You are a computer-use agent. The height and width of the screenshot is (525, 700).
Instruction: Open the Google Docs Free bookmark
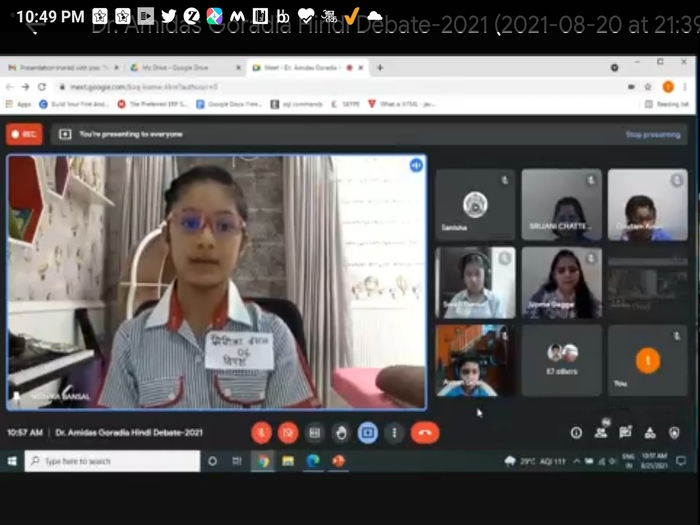pos(229,104)
